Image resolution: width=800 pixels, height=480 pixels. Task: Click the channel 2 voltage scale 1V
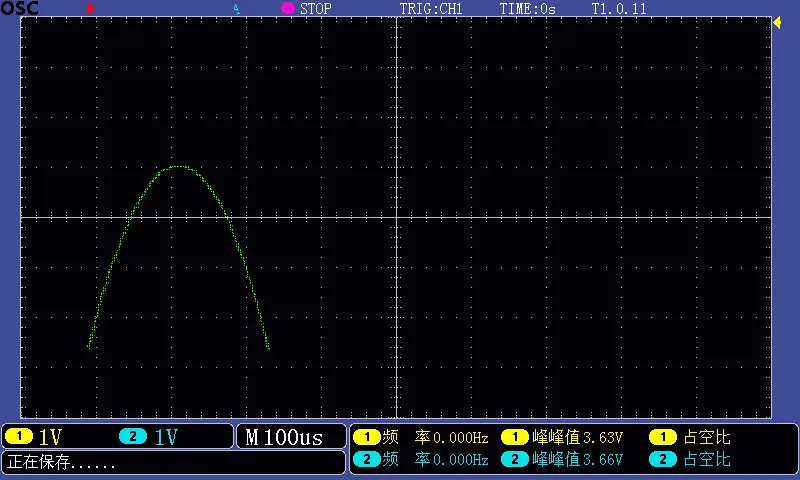166,437
